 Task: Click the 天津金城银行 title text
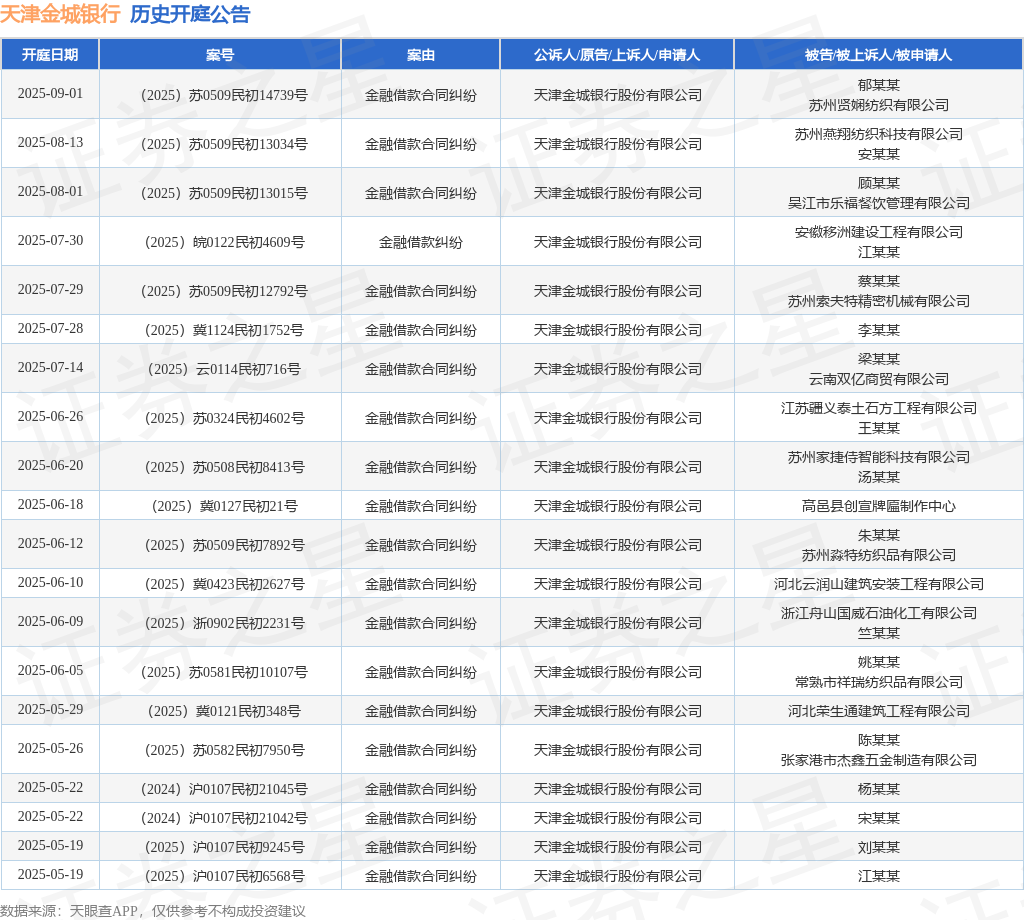60,14
